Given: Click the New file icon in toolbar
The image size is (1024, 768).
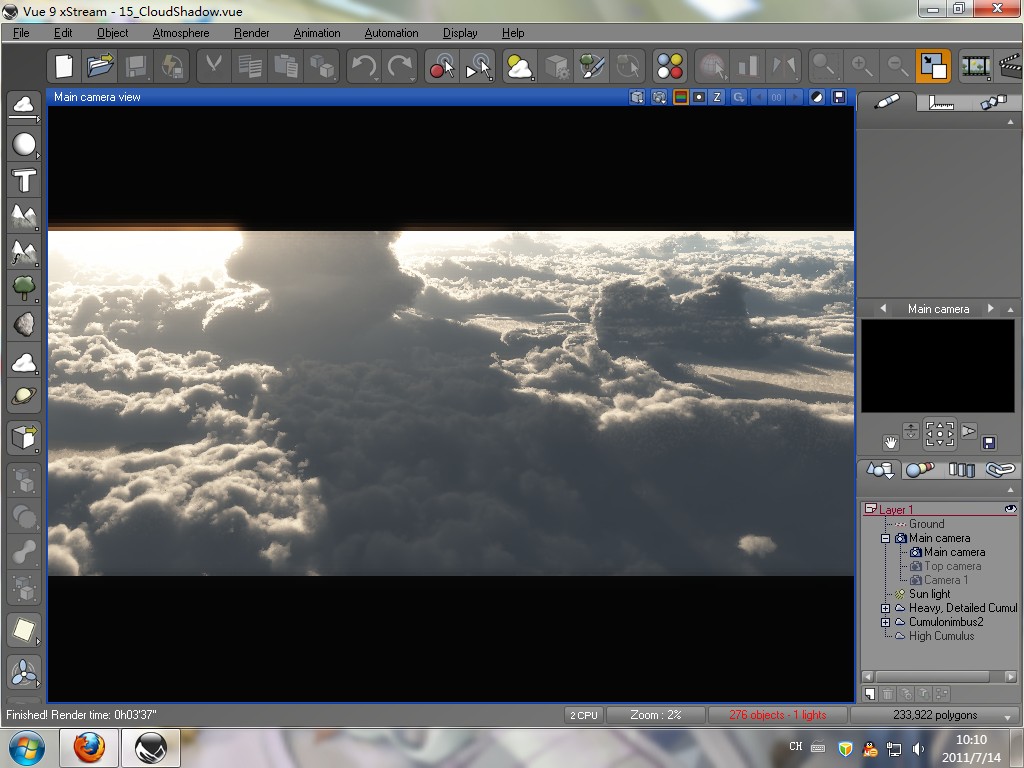Looking at the screenshot, I should pos(64,67).
